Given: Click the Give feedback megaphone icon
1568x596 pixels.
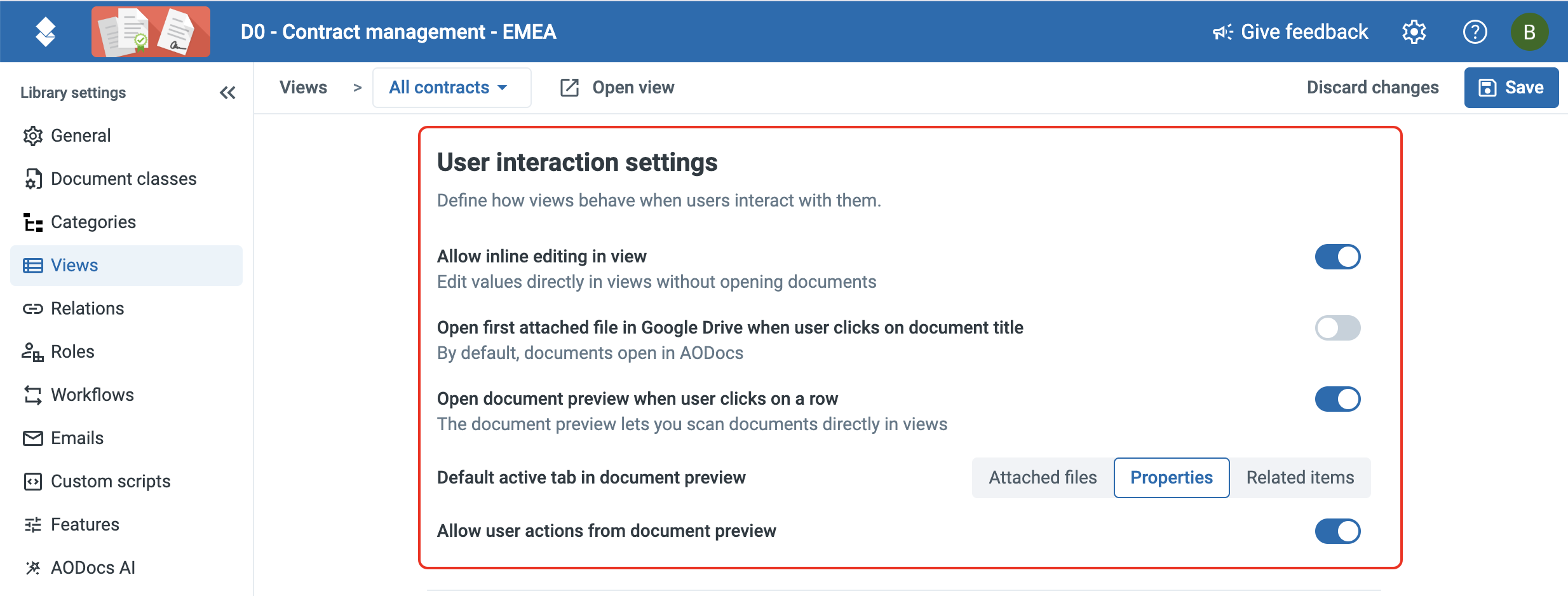Looking at the screenshot, I should tap(1223, 32).
